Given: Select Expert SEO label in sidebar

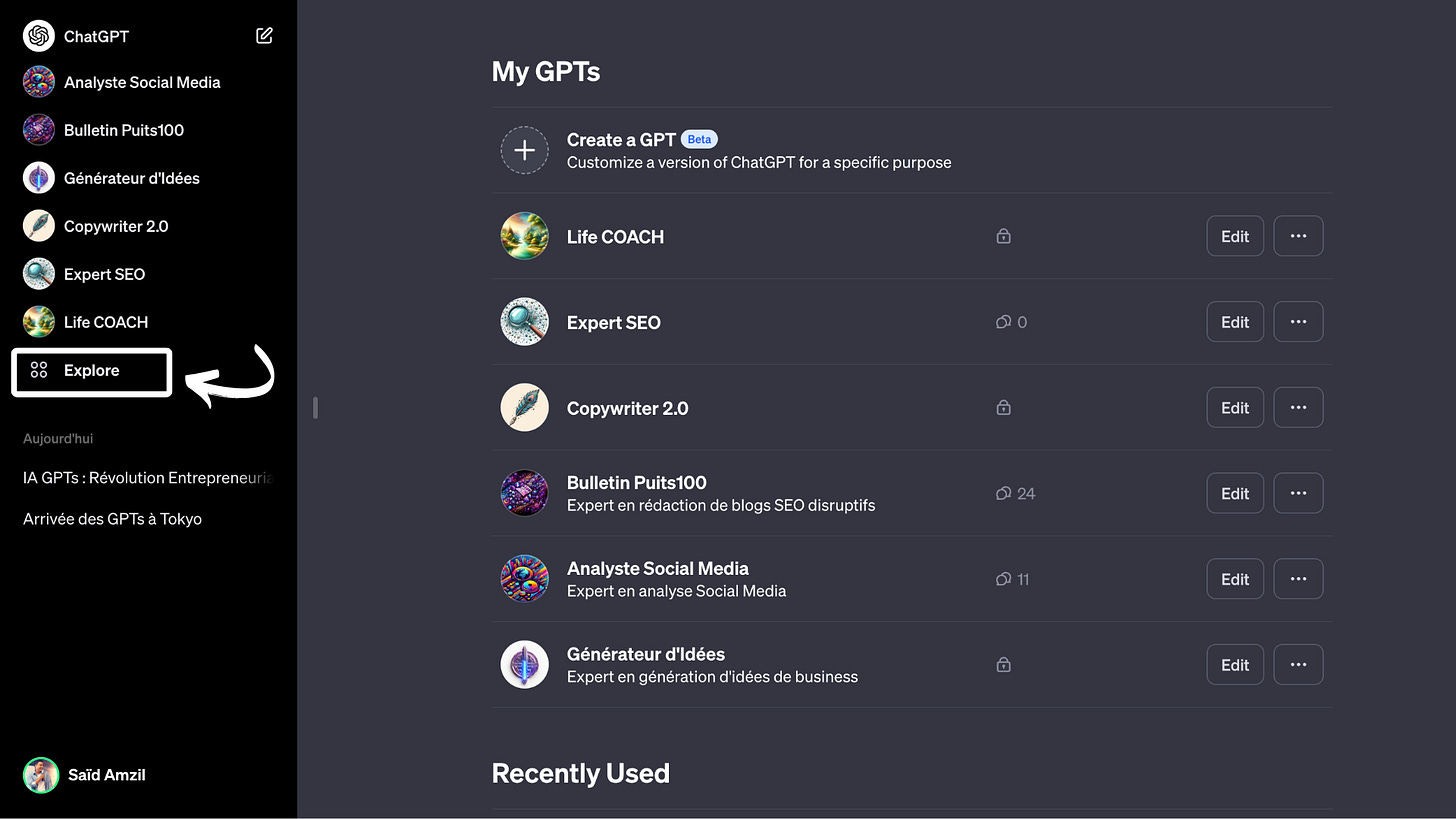Looking at the screenshot, I should tap(104, 274).
